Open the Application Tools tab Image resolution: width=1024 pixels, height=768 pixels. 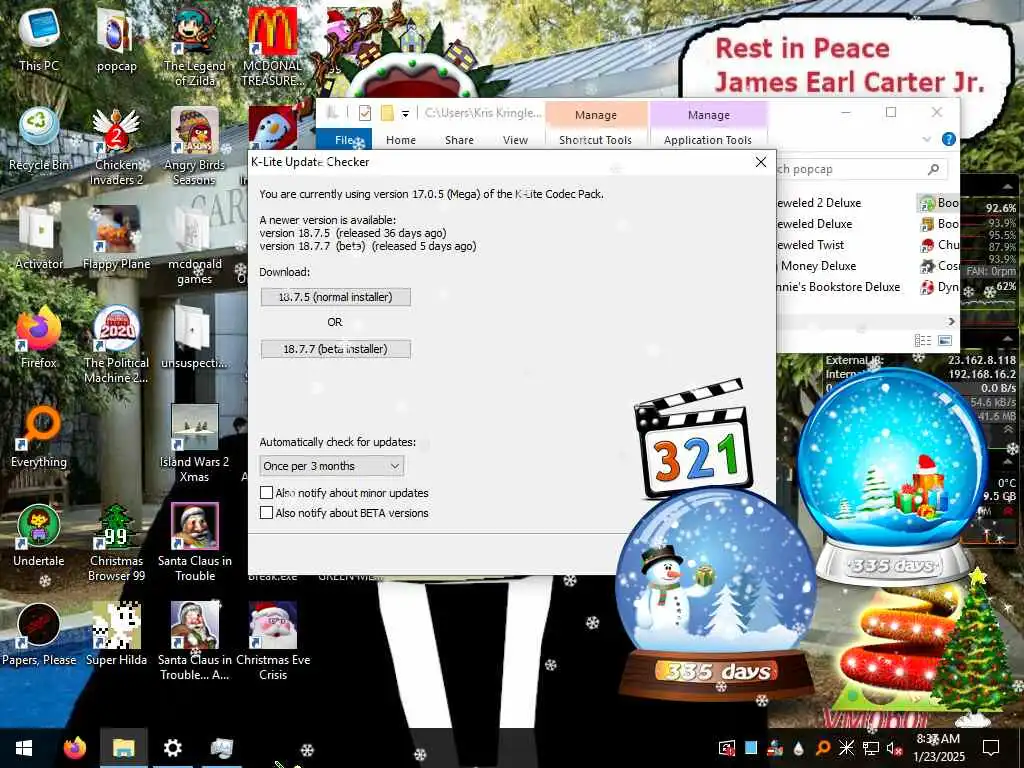(x=708, y=140)
